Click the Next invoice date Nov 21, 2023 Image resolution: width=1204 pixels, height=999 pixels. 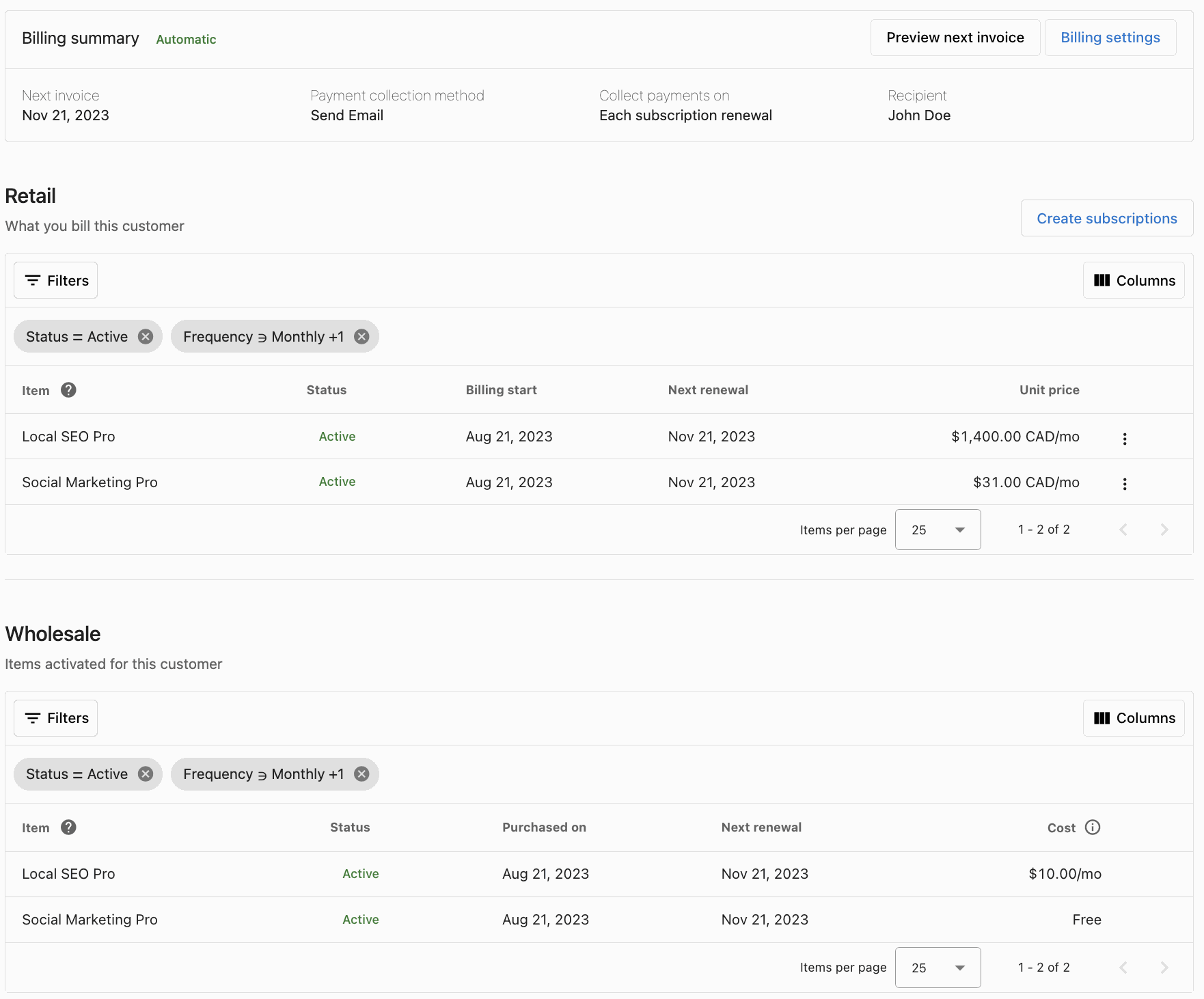(66, 115)
